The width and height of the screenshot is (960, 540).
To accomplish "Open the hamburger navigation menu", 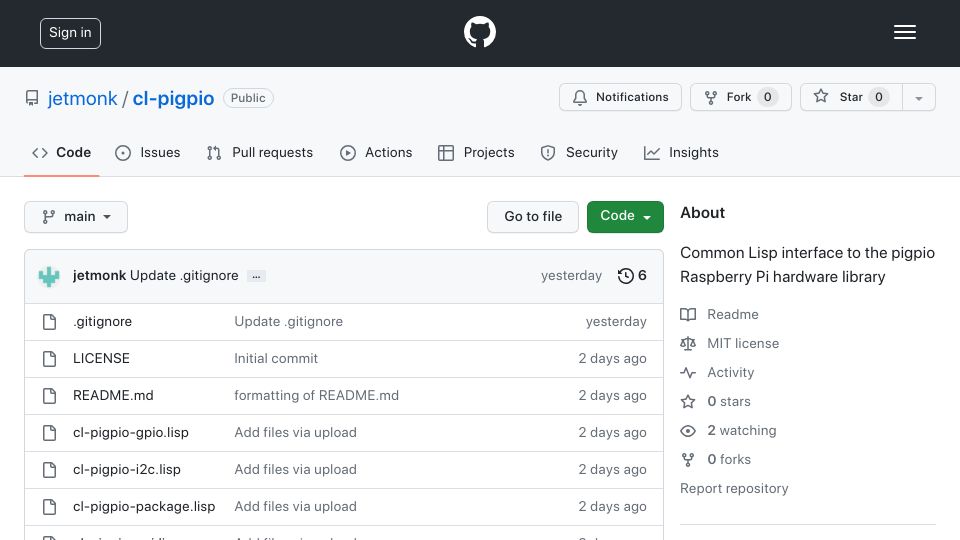I will 904,32.
